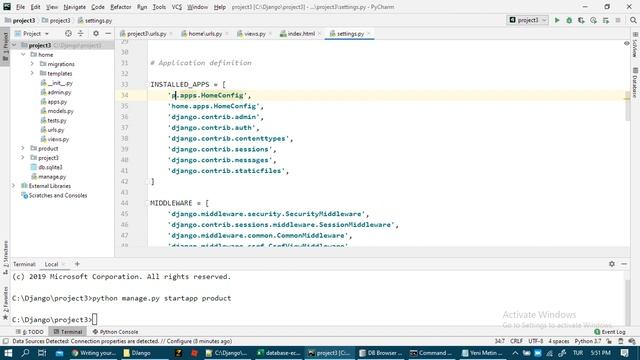Open the VCS menu

pos(176,7)
